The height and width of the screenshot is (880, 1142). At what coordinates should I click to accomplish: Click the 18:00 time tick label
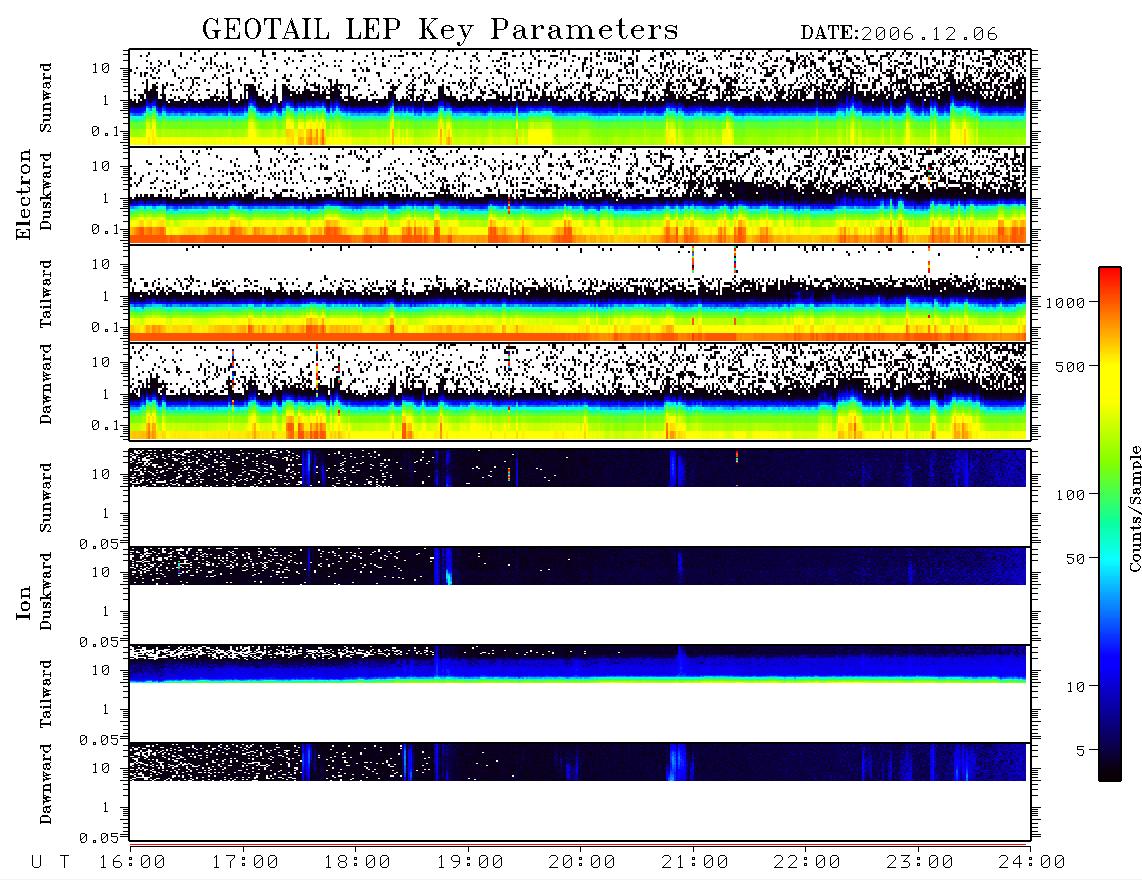358,862
